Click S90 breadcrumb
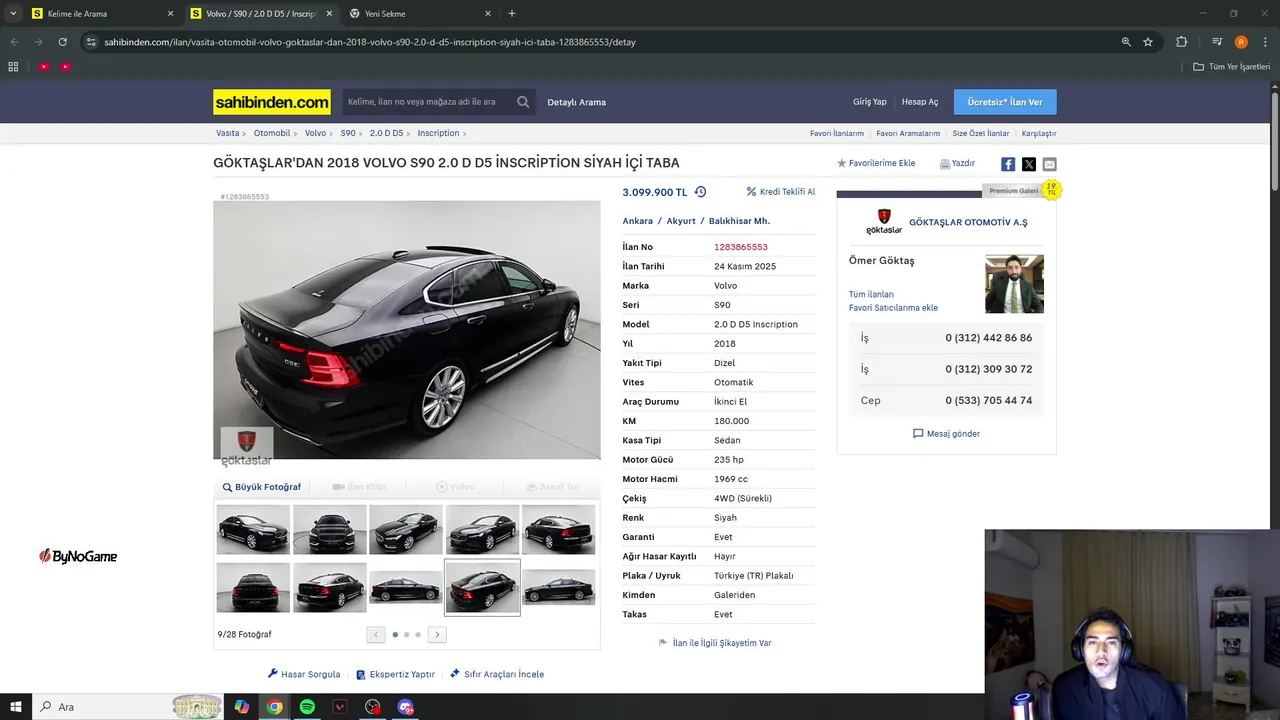 coord(348,133)
